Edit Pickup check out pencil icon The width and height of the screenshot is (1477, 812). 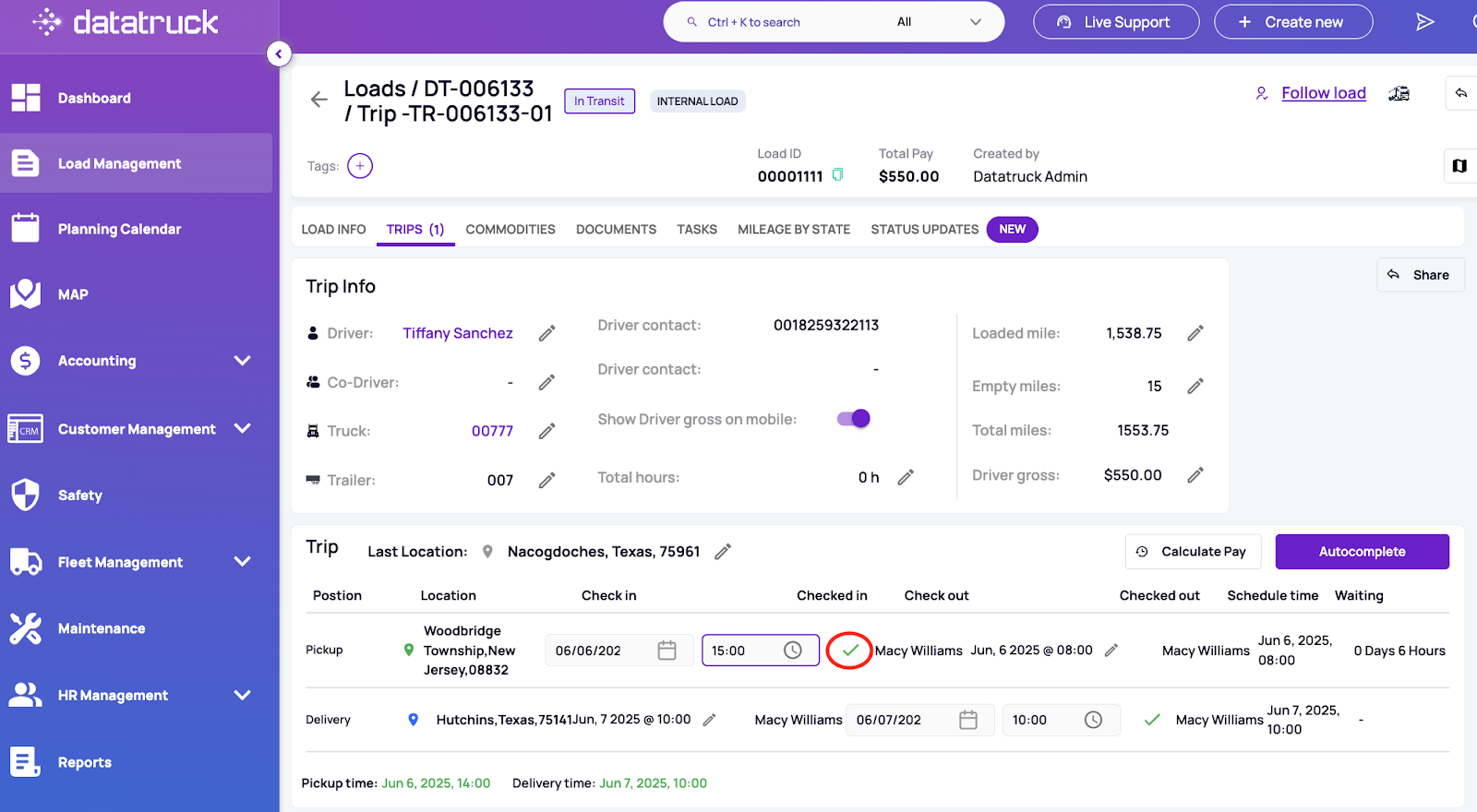coord(1111,651)
